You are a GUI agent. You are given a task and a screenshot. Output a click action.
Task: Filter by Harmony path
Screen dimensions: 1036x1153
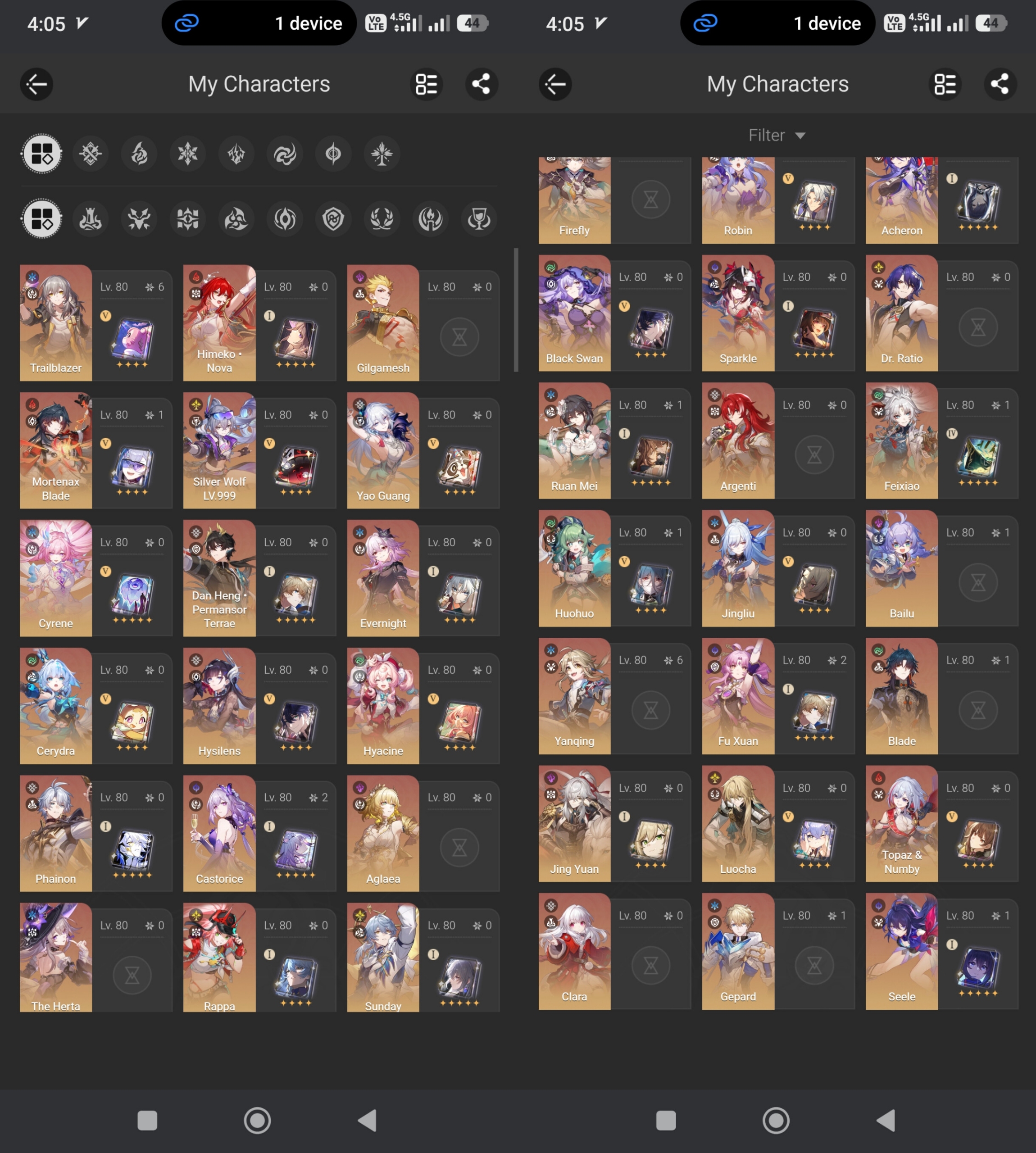tap(236, 218)
